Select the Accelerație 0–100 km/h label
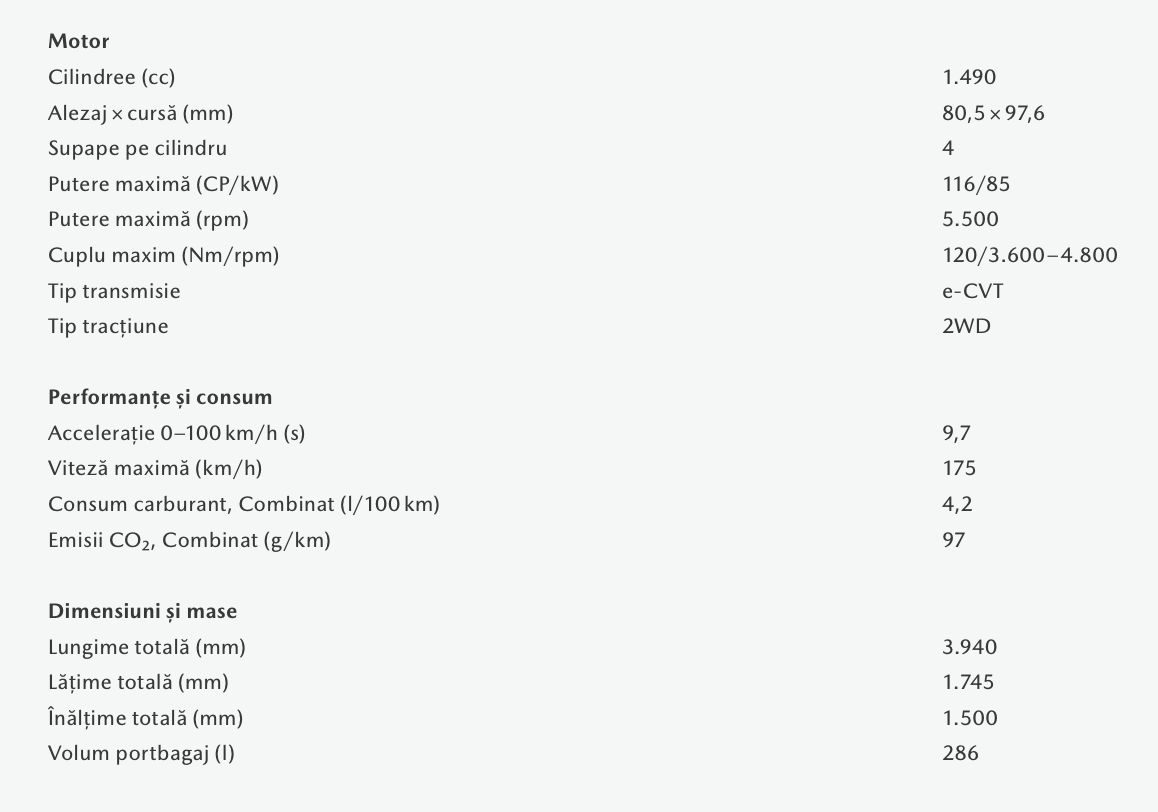 click(x=176, y=433)
